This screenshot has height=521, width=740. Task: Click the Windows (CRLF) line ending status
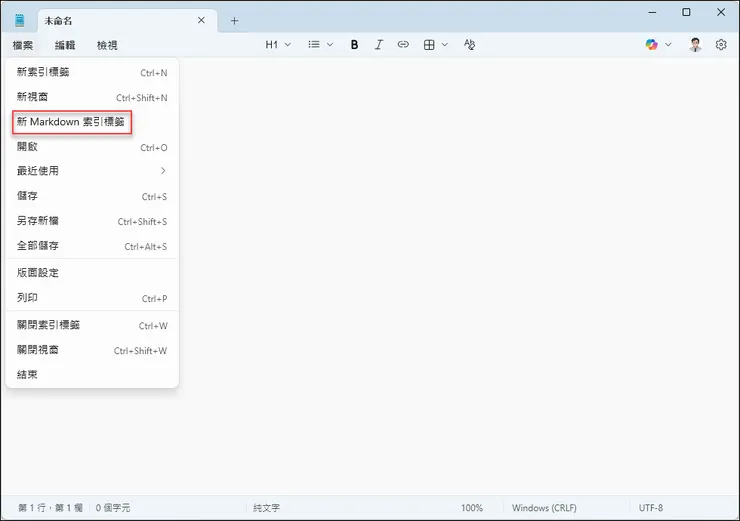pos(544,508)
